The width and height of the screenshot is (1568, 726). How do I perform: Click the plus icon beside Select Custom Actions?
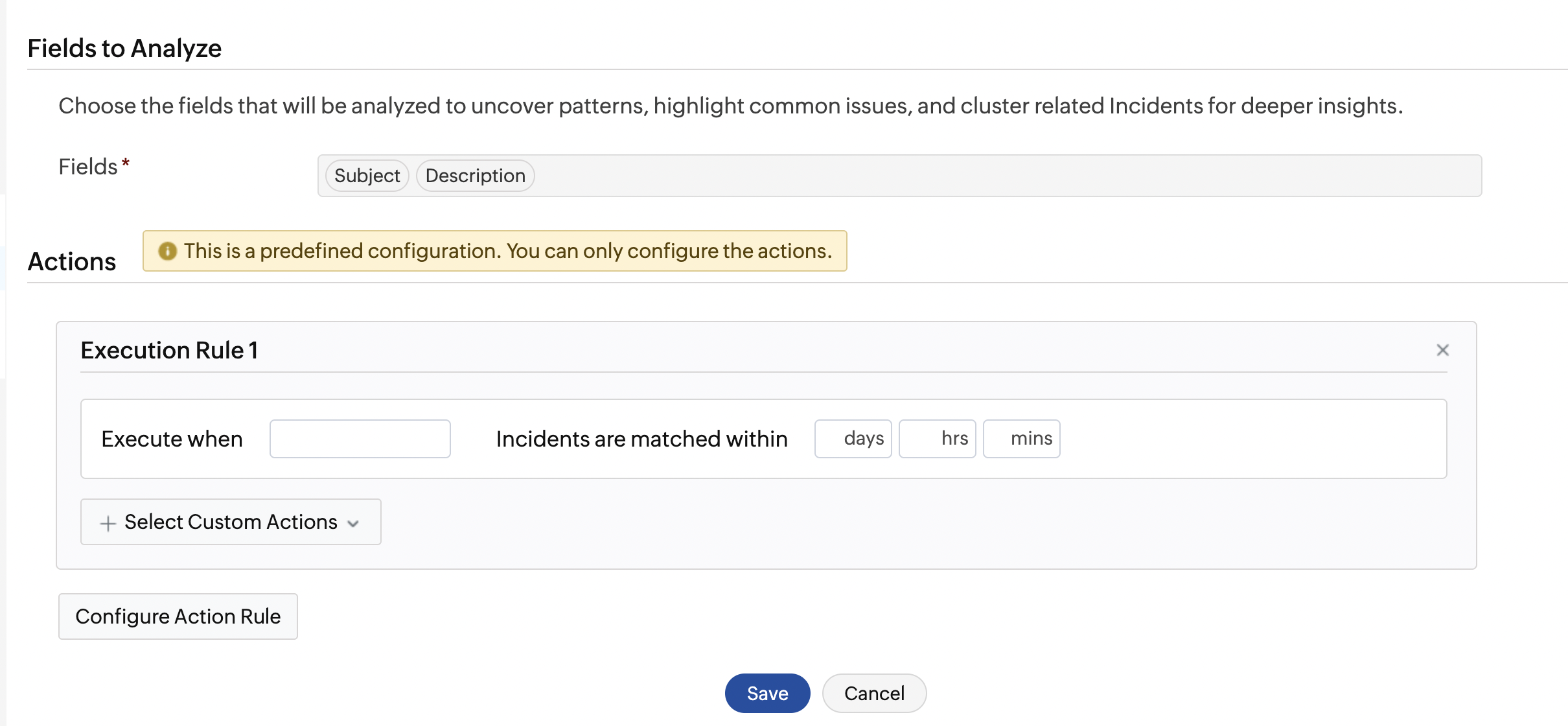point(108,523)
